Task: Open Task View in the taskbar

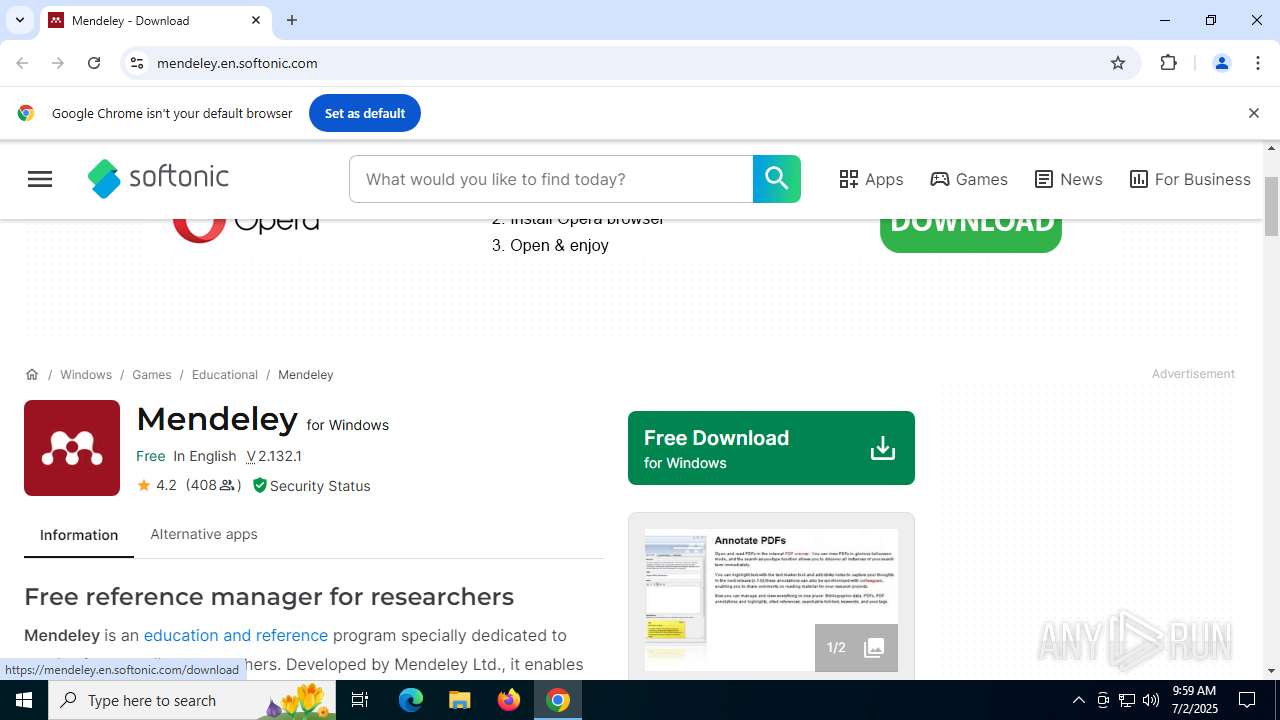Action: pos(360,700)
